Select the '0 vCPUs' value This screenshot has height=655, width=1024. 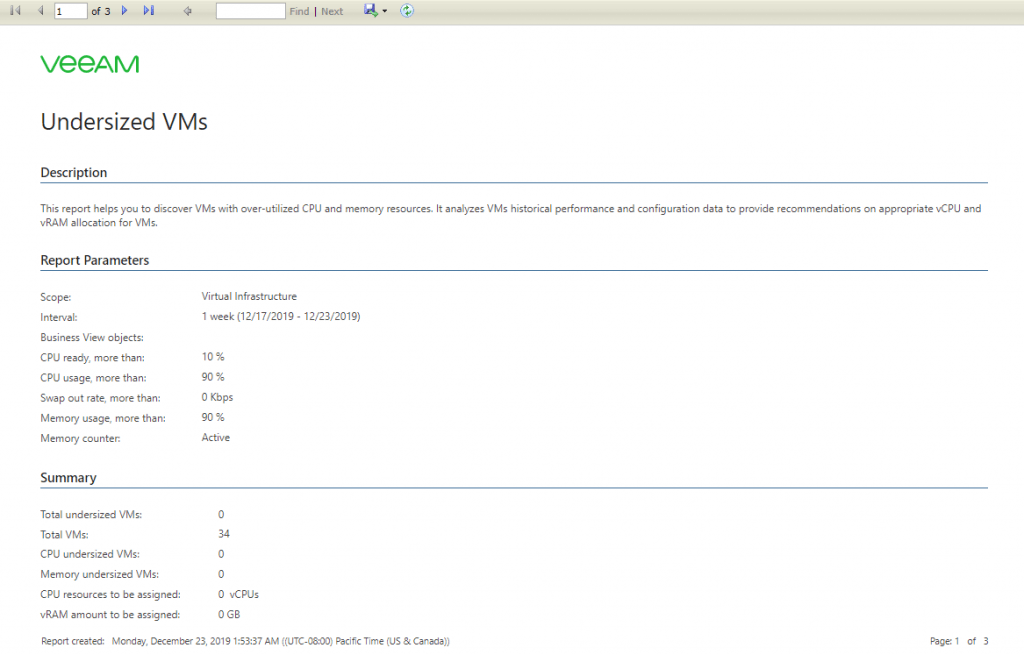tap(238, 595)
